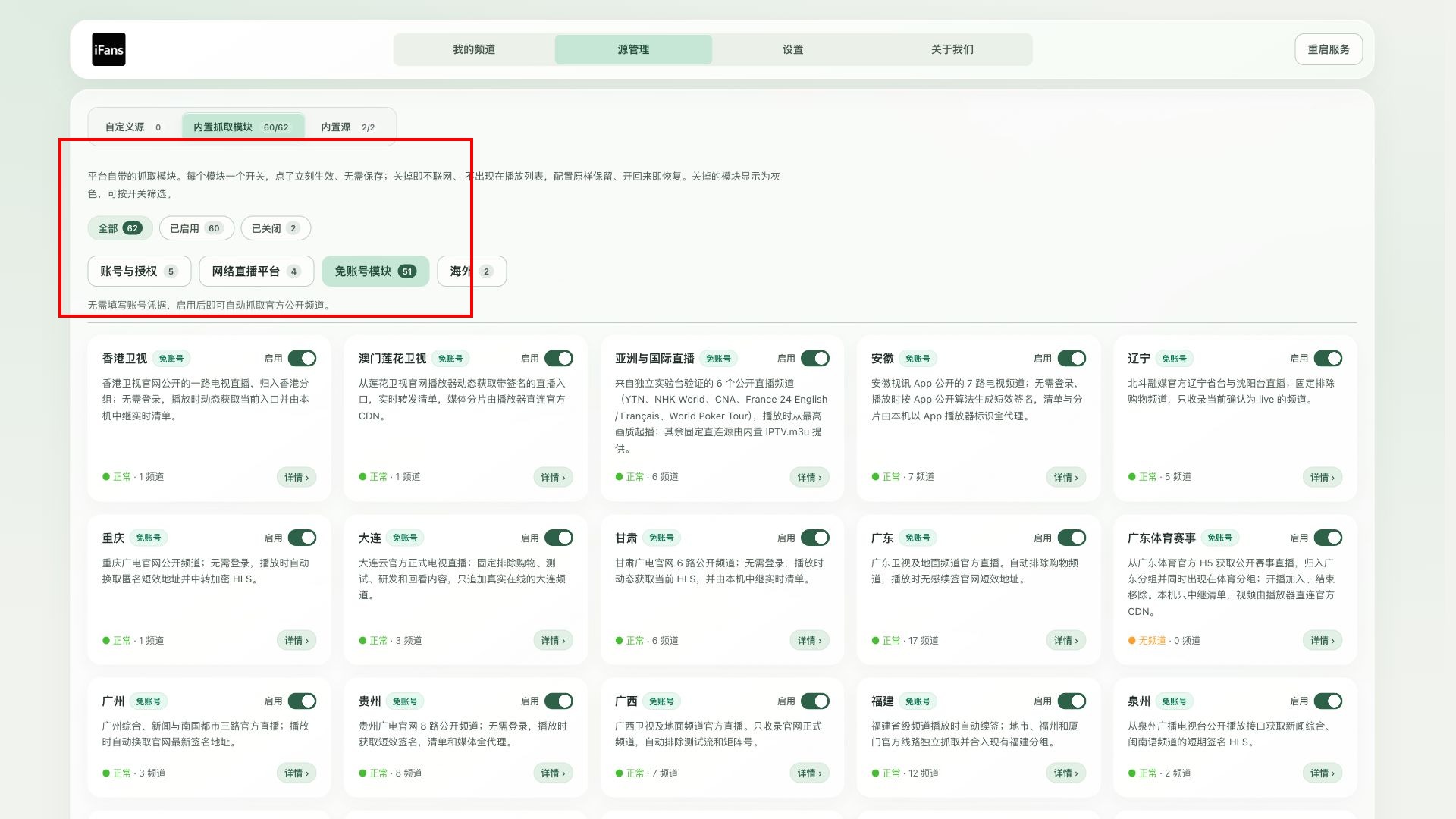This screenshot has height=819, width=1456.
Task: Select the 自定义源 sub-tab
Action: (x=133, y=127)
